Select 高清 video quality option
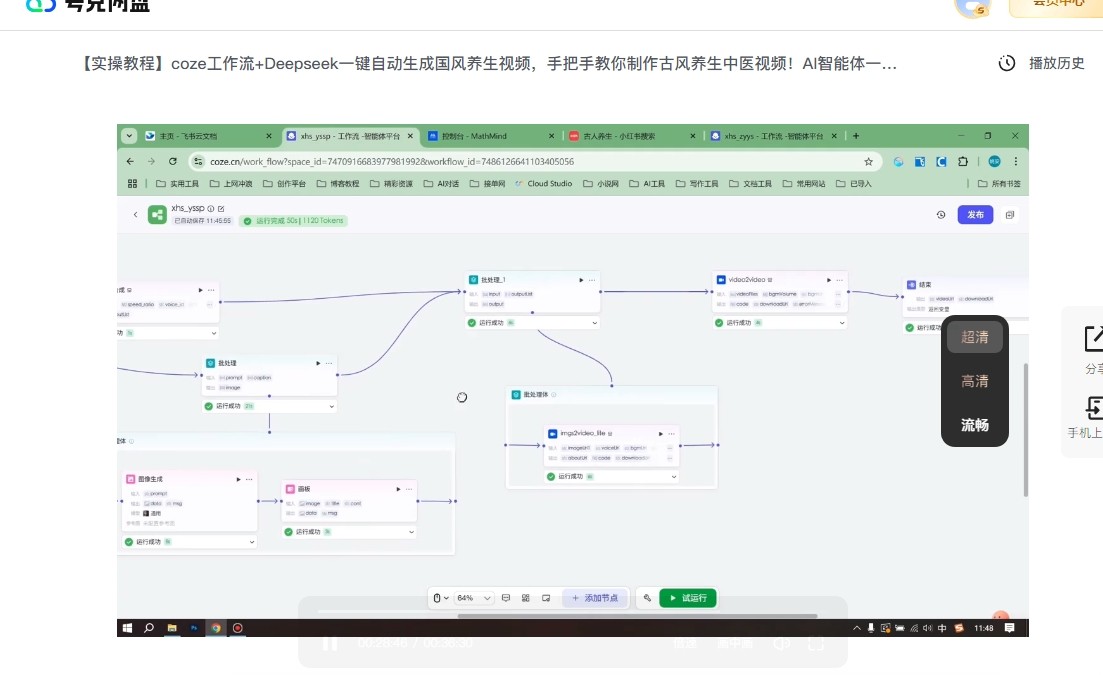This screenshot has height=675, width=1103. coord(975,381)
